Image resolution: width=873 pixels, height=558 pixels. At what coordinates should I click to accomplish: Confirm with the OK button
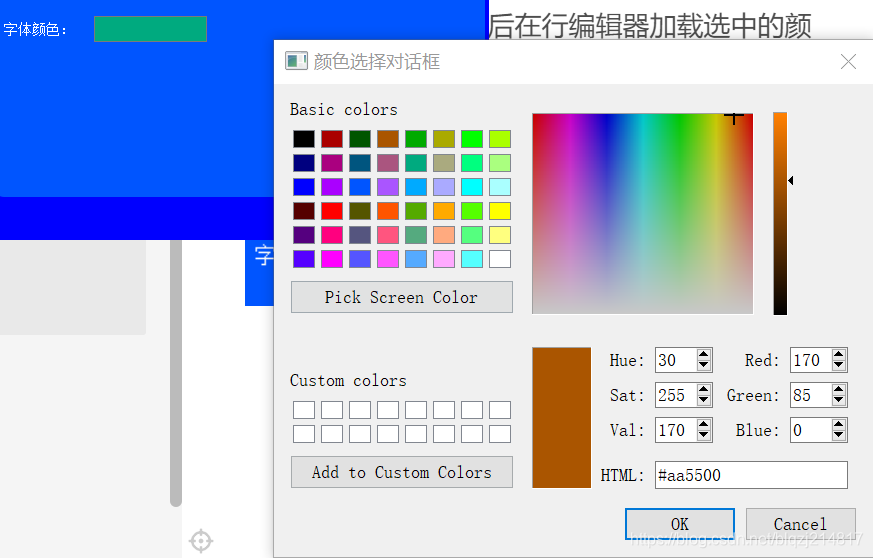[680, 524]
